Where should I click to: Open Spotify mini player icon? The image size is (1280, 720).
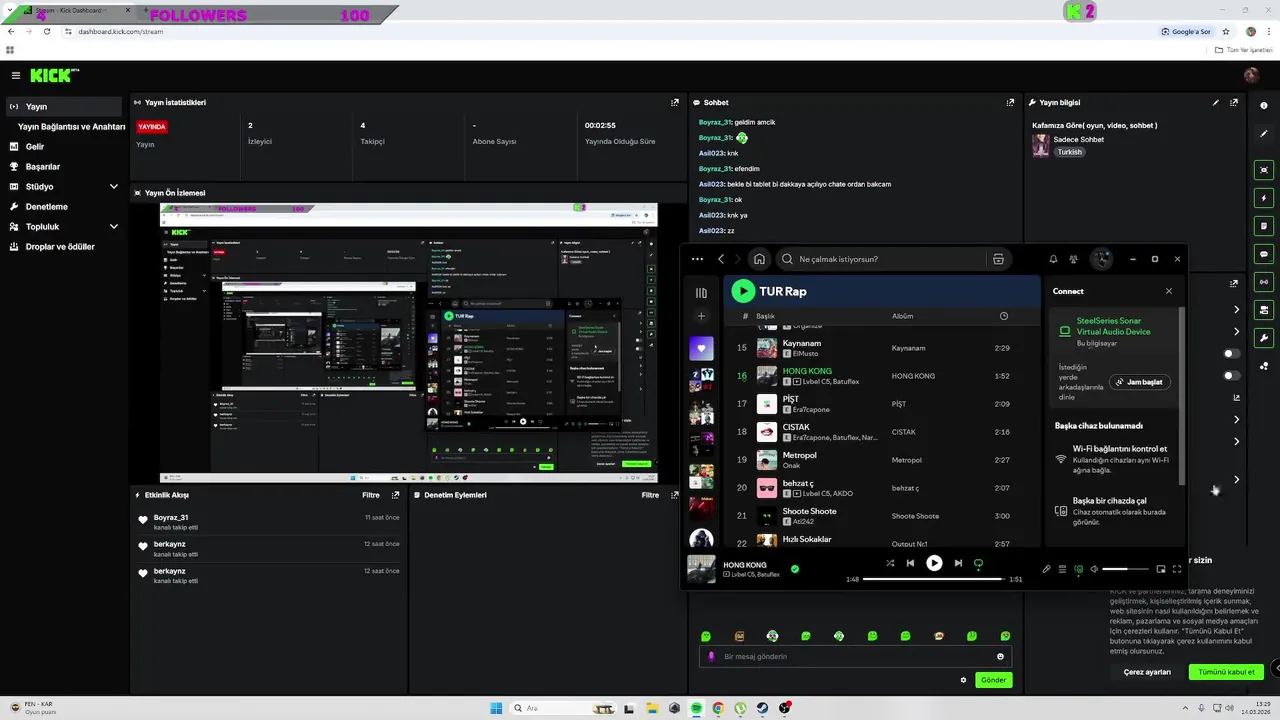click(x=1161, y=569)
